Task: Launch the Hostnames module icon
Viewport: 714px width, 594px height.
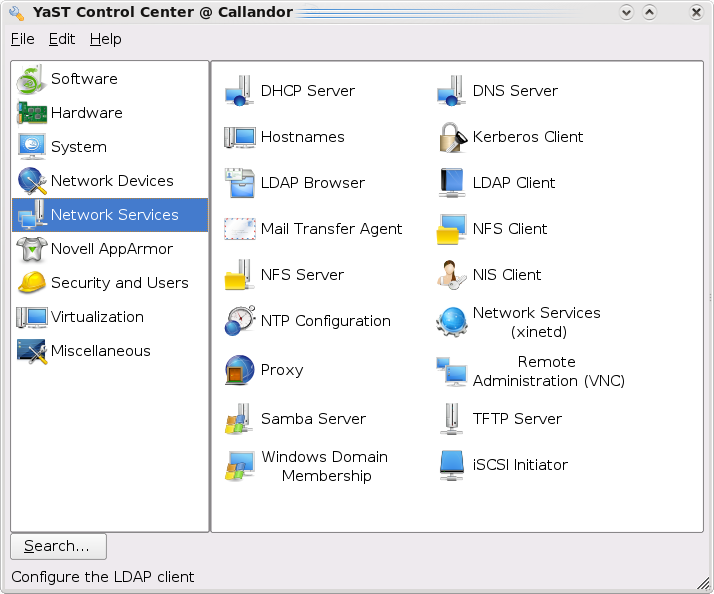Action: (x=240, y=137)
